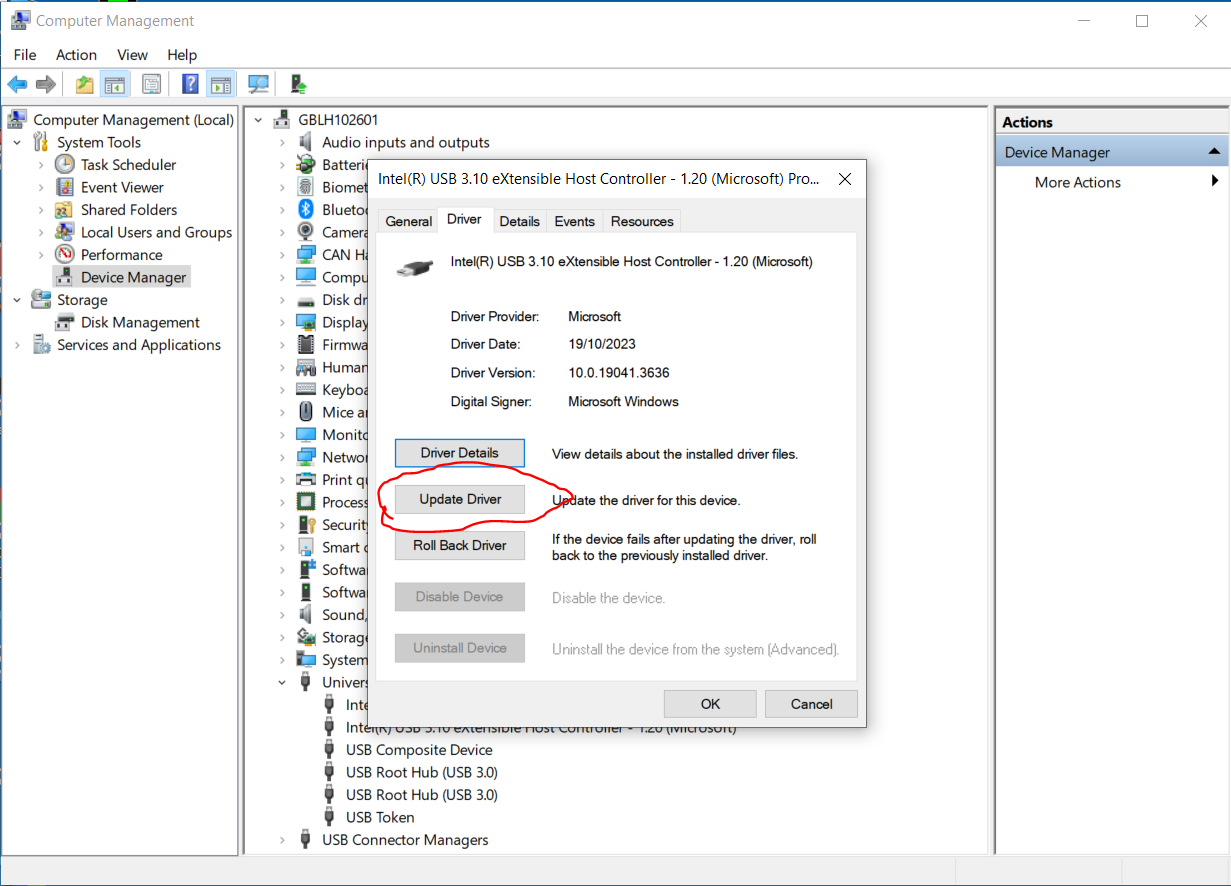Select the first USB Root Hub (USB 3.0)
Viewport: 1231px width, 886px height.
422,772
